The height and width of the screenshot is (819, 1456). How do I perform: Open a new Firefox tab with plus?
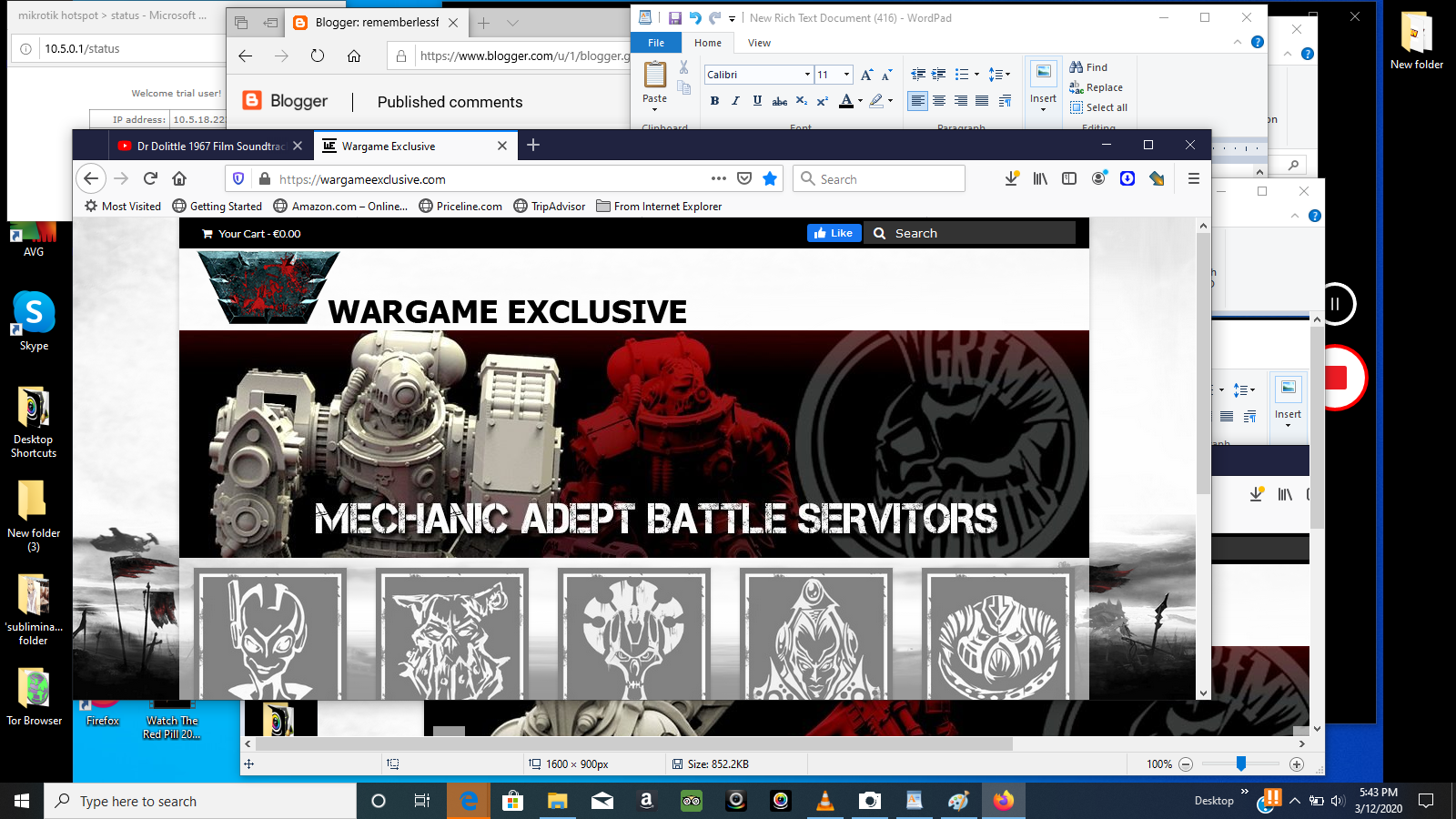click(x=533, y=145)
